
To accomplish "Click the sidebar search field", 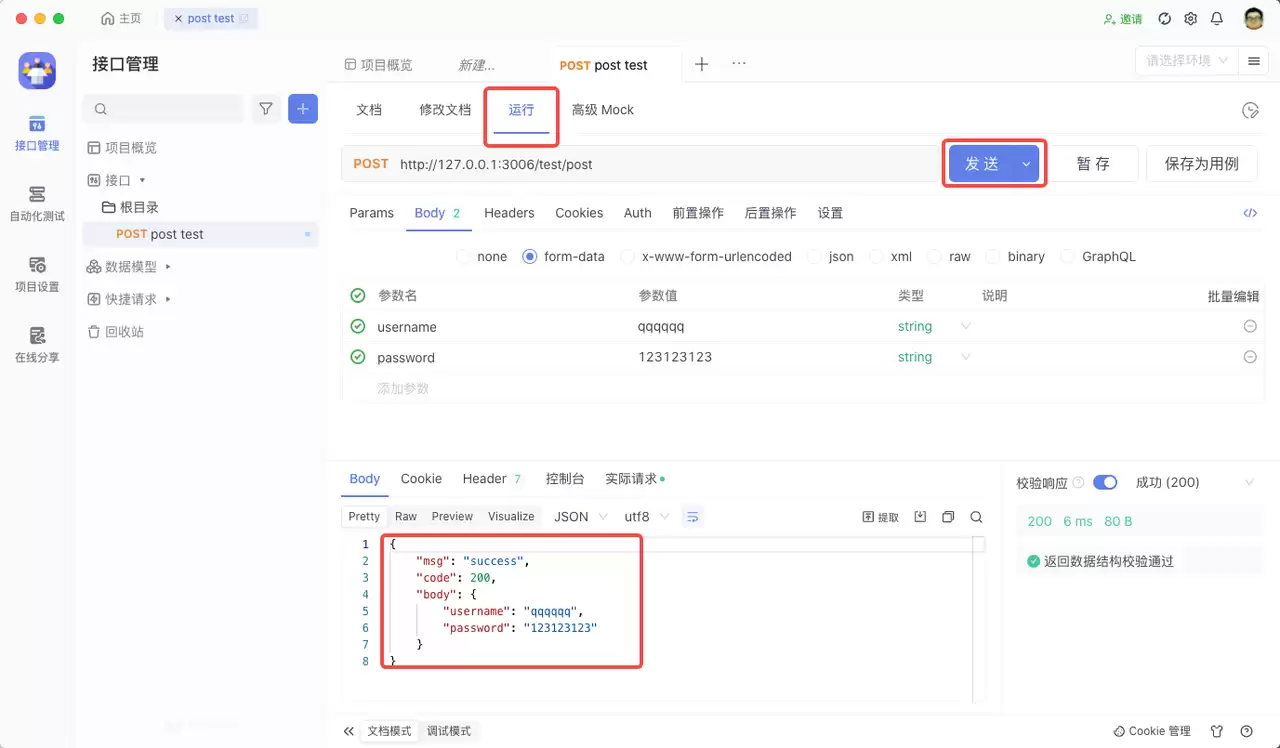I will [x=164, y=109].
